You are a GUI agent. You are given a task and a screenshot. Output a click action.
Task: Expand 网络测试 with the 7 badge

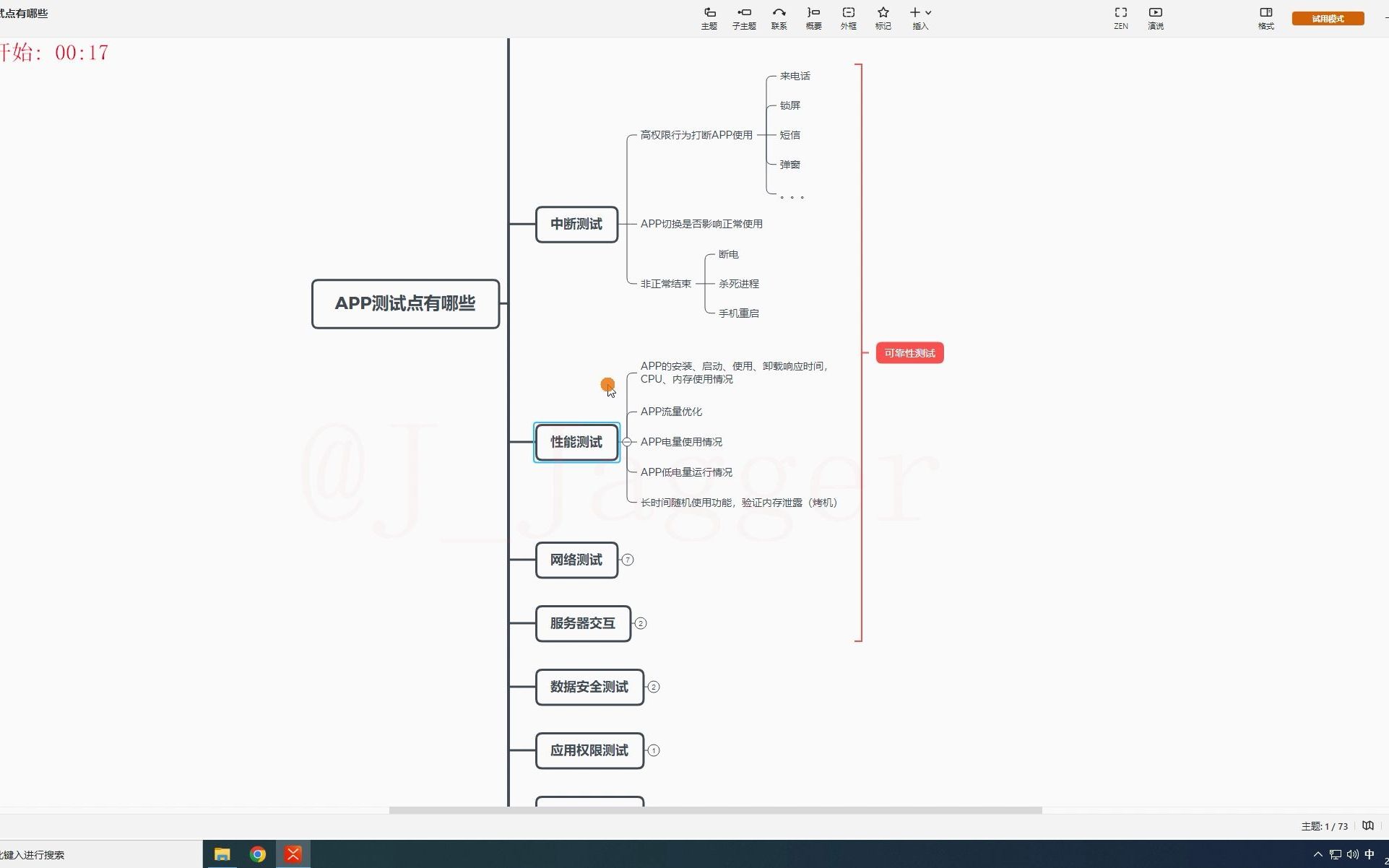click(628, 560)
